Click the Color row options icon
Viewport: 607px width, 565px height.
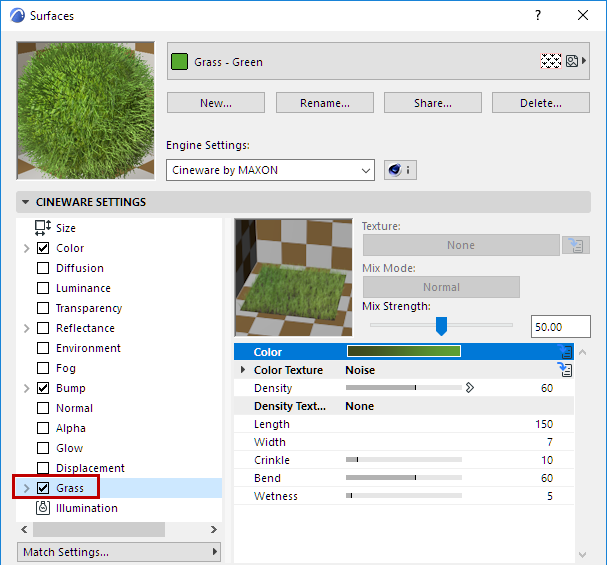(x=567, y=352)
